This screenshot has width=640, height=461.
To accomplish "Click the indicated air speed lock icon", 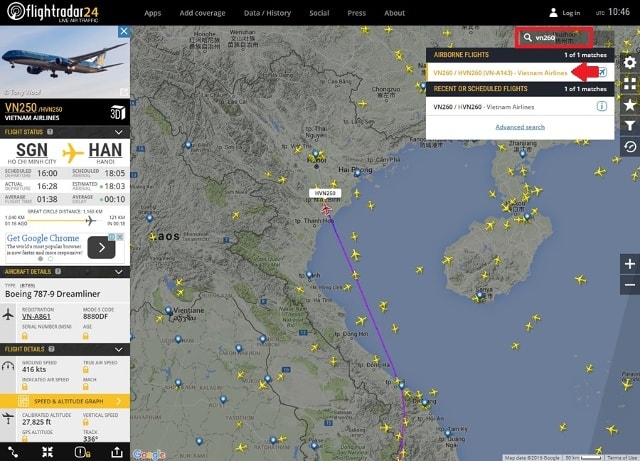I will point(25,387).
